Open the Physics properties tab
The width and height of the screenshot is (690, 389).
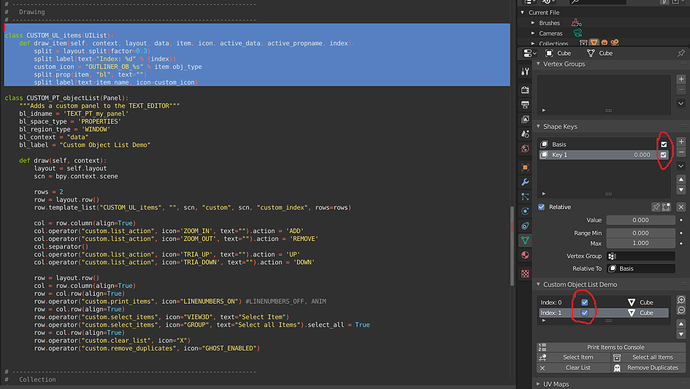click(525, 211)
